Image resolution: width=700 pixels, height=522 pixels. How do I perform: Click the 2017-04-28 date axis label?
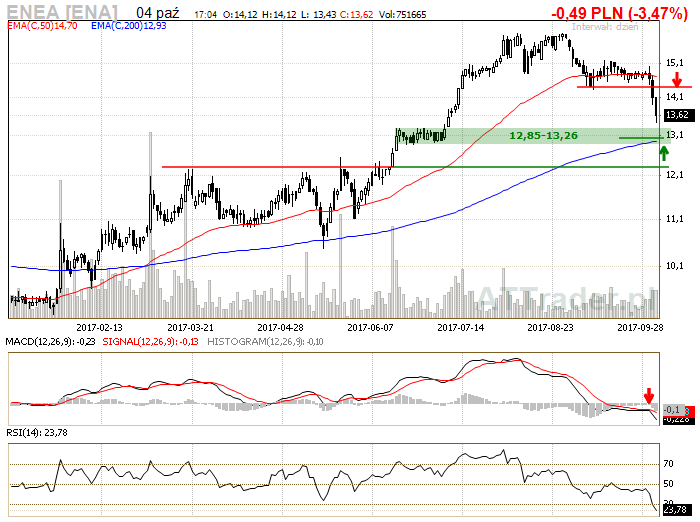click(280, 328)
